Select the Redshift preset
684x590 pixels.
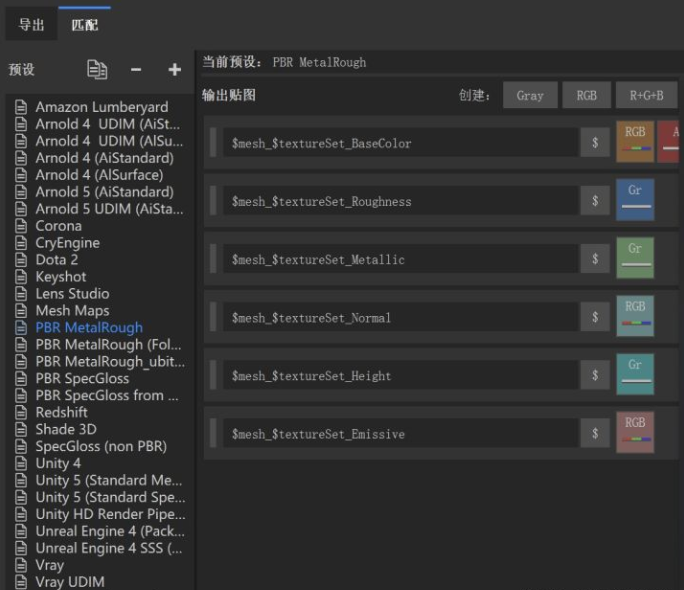[62, 413]
